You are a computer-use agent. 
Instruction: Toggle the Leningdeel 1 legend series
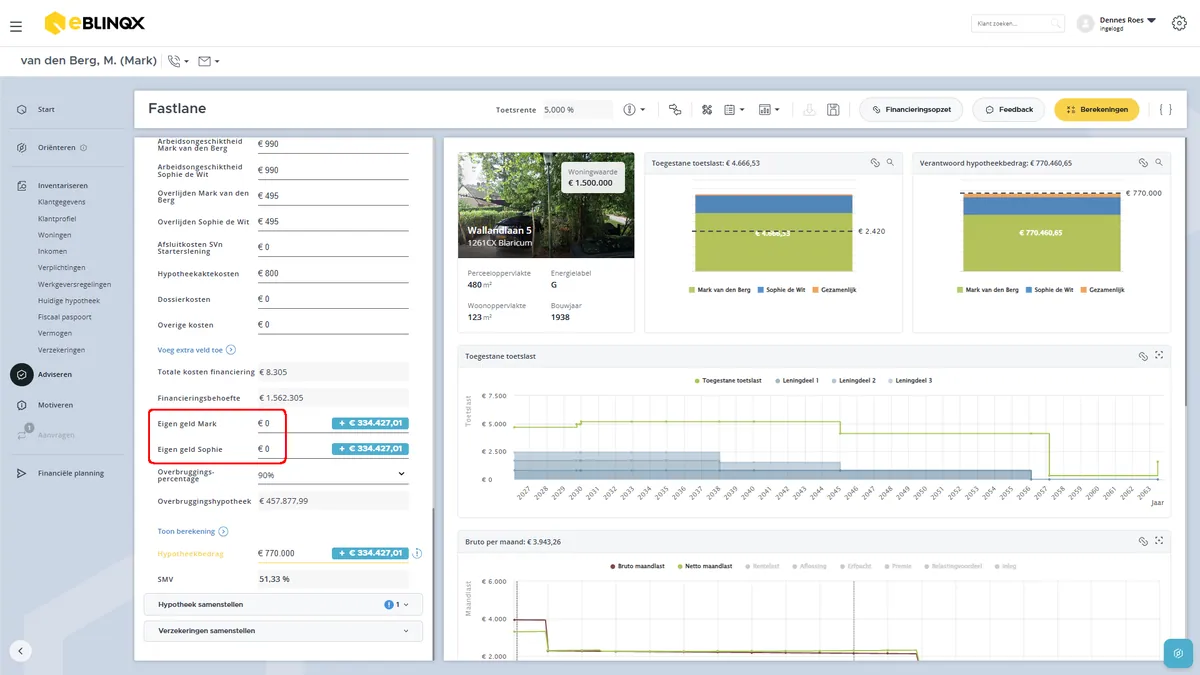796,381
